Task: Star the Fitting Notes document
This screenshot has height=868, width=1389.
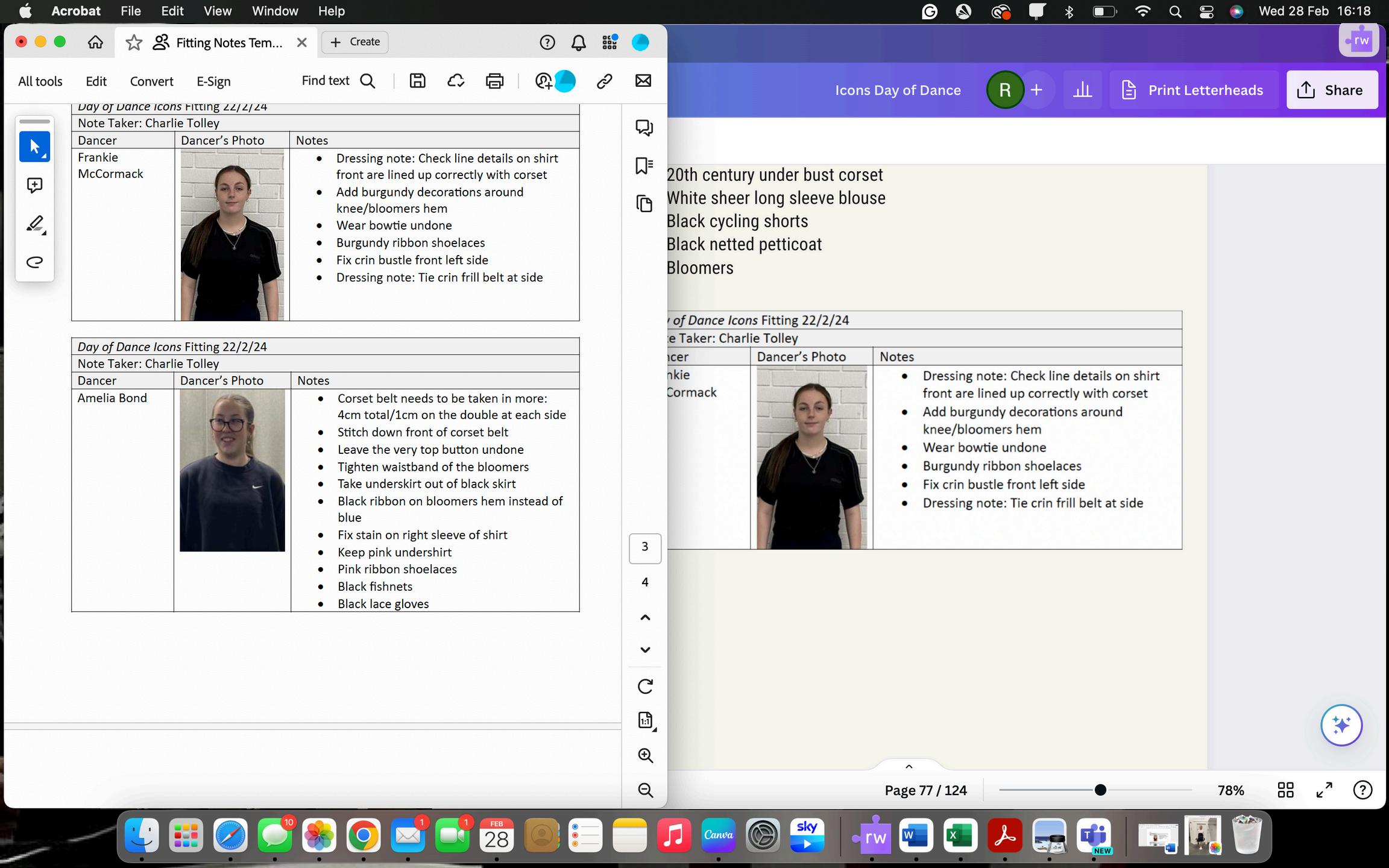Action: [133, 42]
